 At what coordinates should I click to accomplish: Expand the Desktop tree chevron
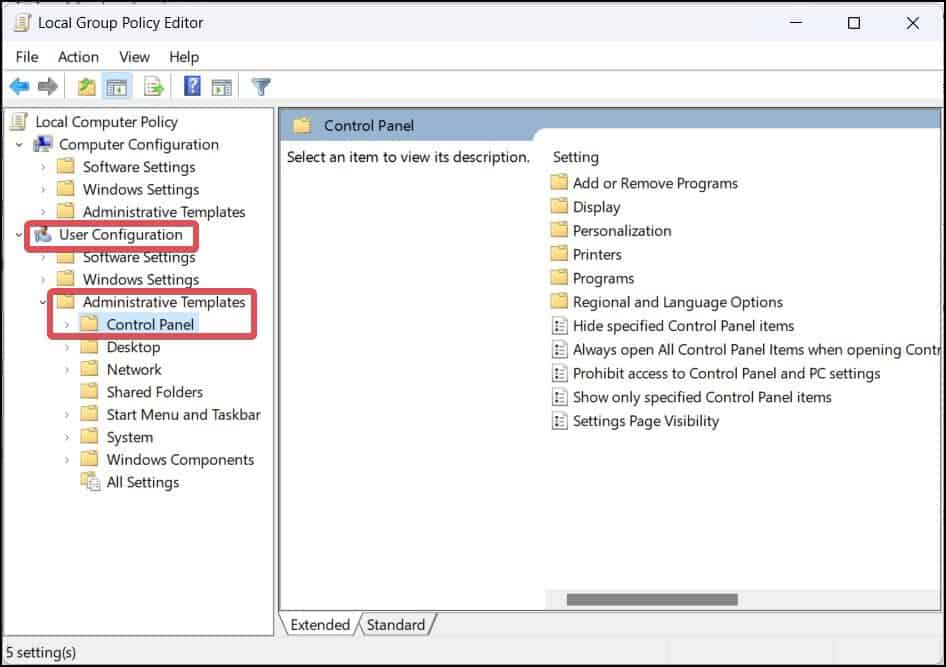[x=67, y=347]
